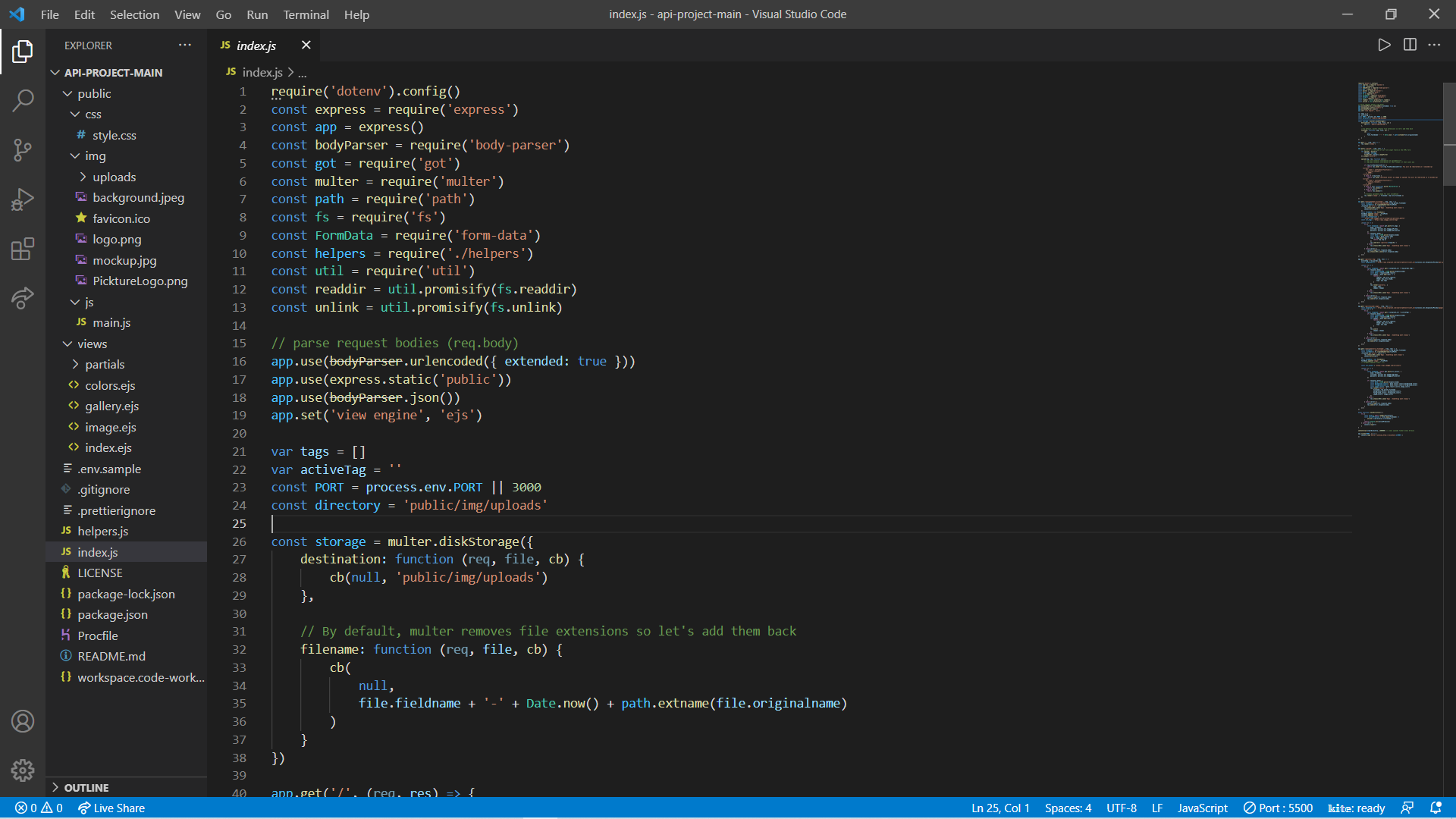Open the Accounts icon
1456x819 pixels.
[x=23, y=721]
